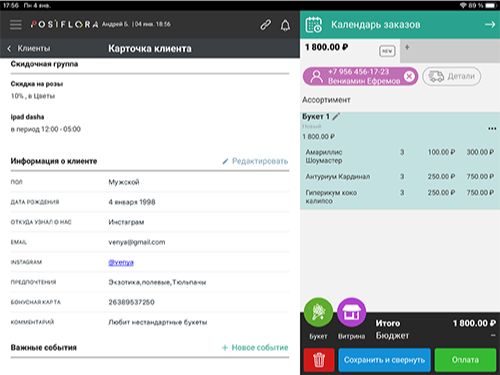Delete the order with red trash button
This screenshot has height=375, width=500.
click(x=319, y=360)
